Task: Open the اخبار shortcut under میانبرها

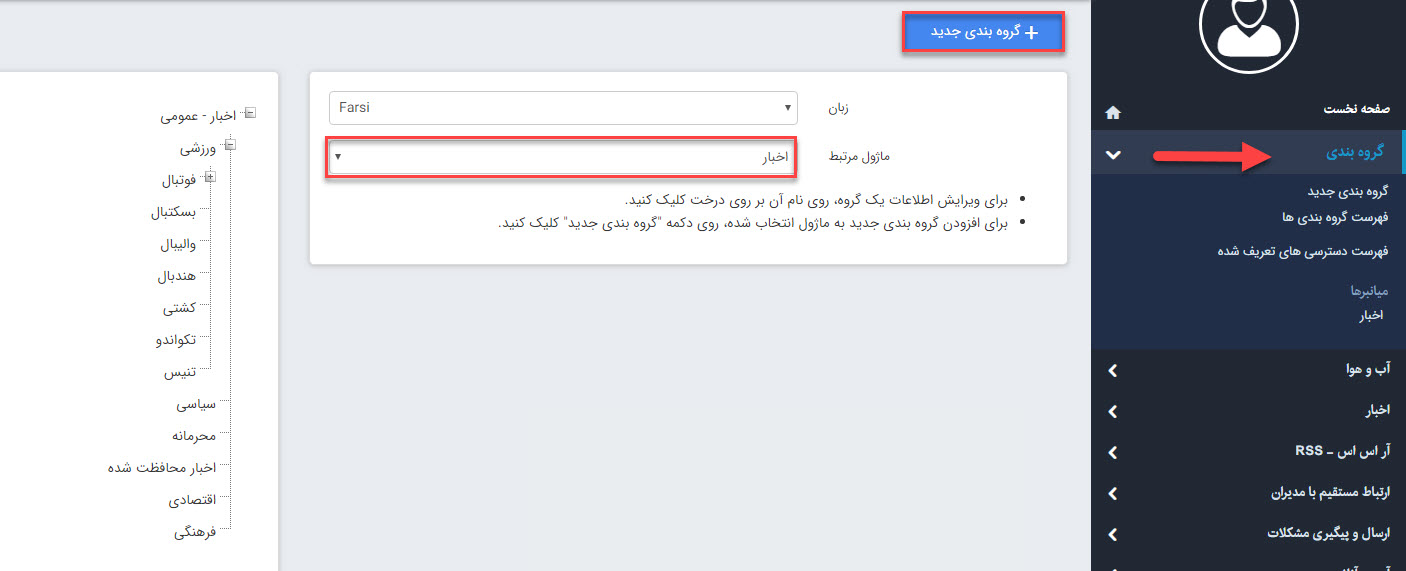Action: coord(1370,315)
